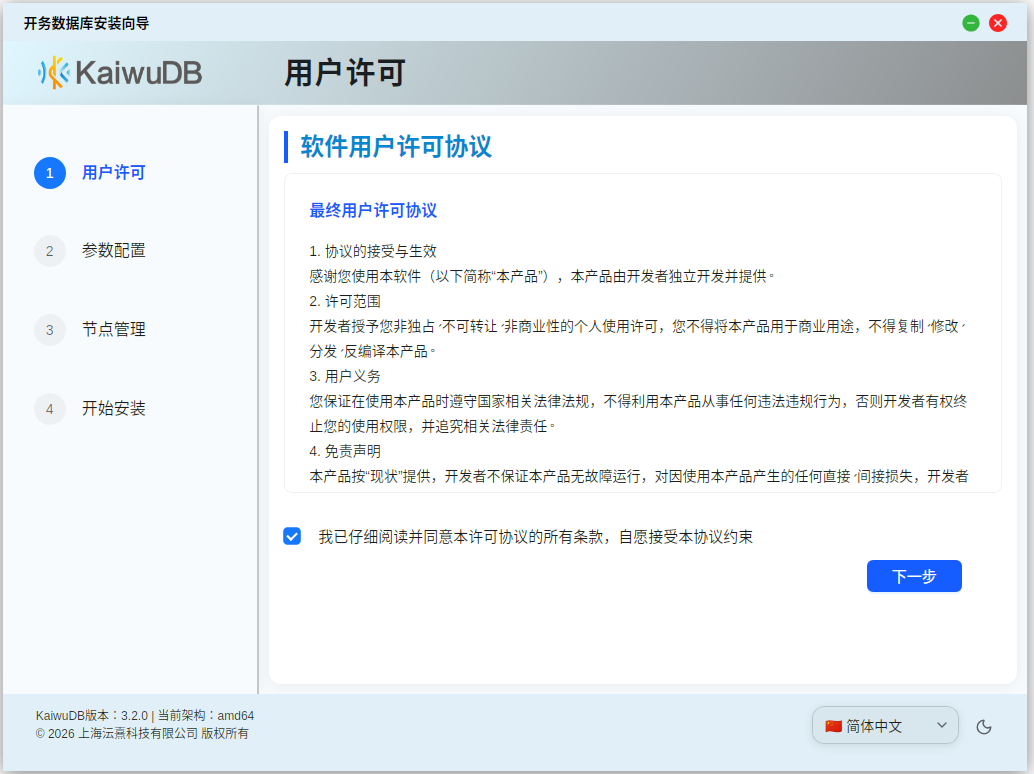This screenshot has width=1034, height=774.
Task: Click line 分发、反编译本产品
Action: pyautogui.click(x=373, y=351)
